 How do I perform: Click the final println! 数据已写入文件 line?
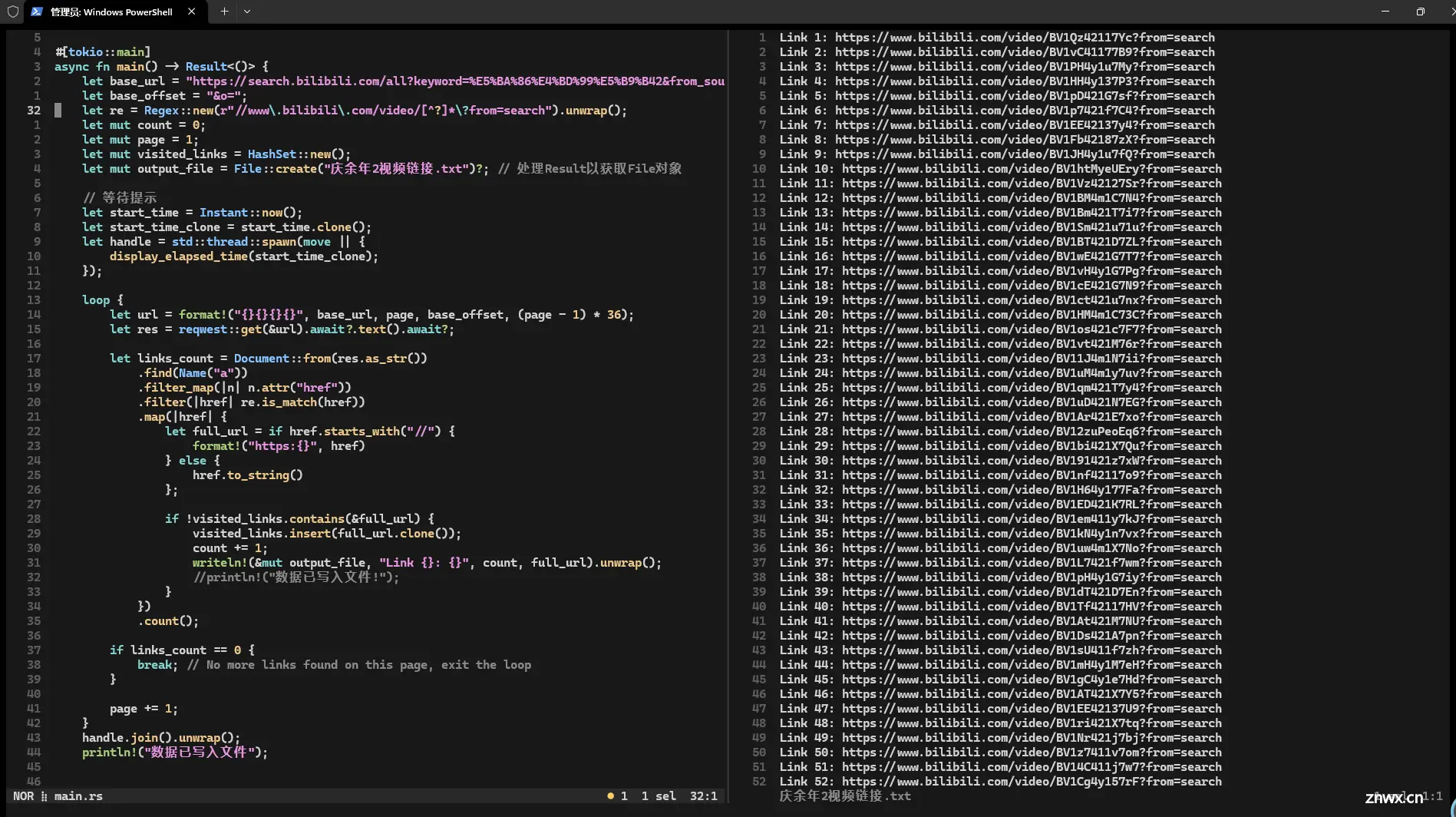coord(175,752)
